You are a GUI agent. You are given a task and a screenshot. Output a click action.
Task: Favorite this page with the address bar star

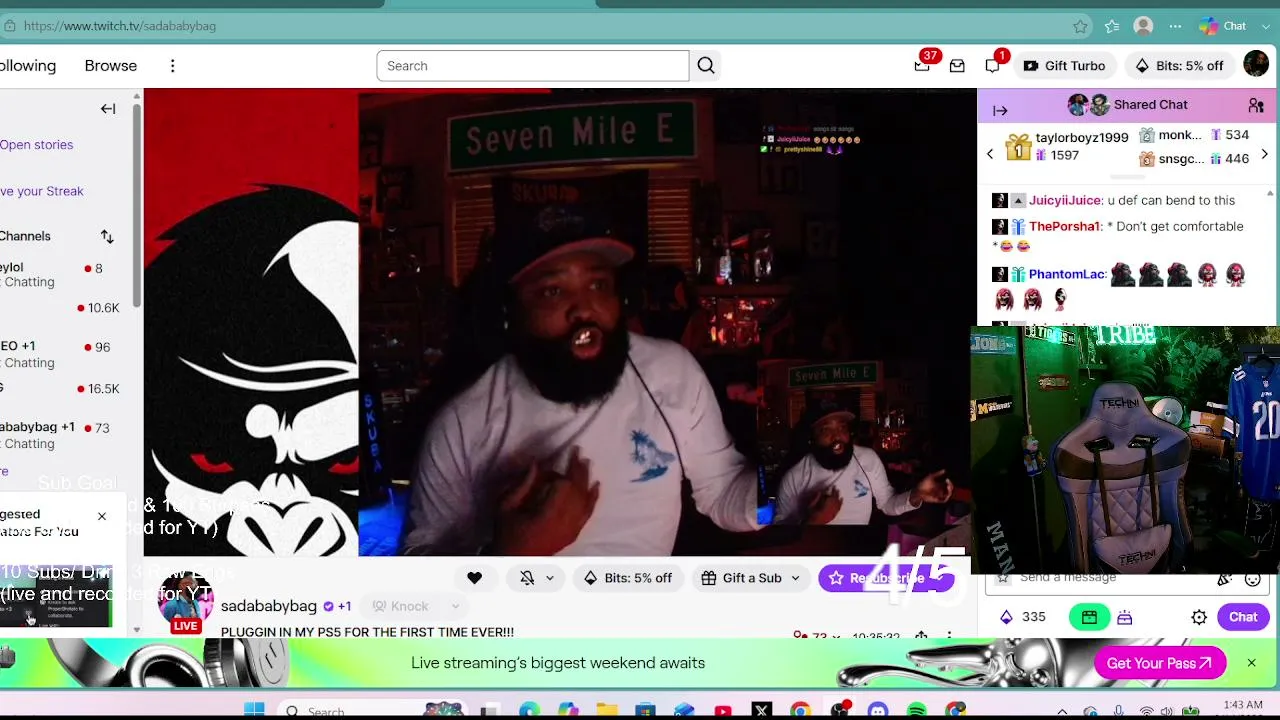1080,26
